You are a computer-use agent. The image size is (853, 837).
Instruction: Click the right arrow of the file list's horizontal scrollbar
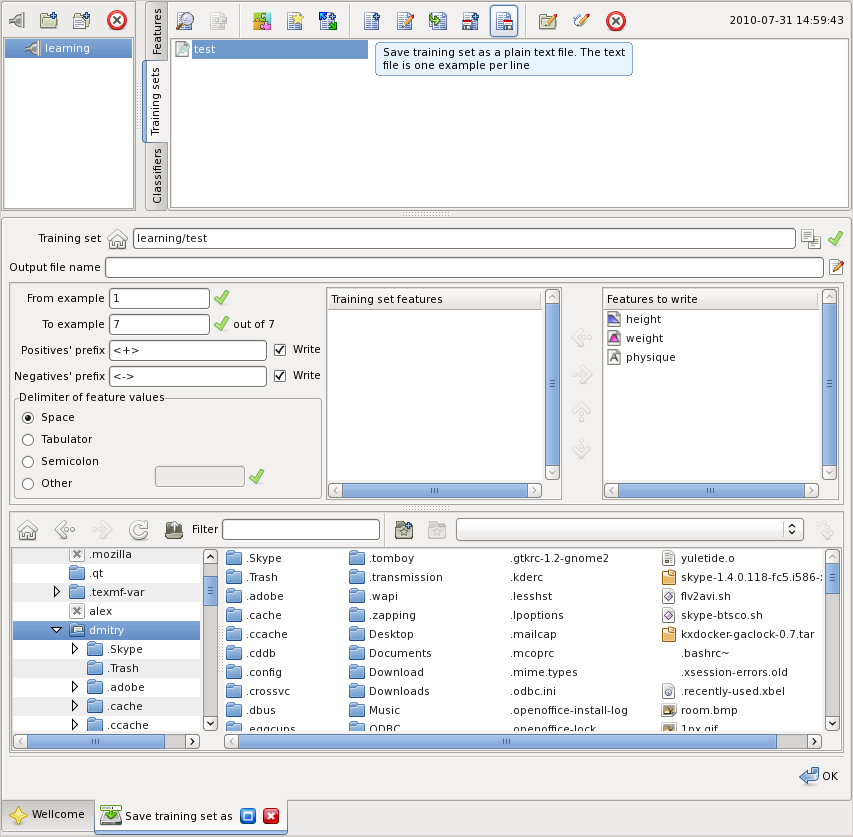(814, 741)
